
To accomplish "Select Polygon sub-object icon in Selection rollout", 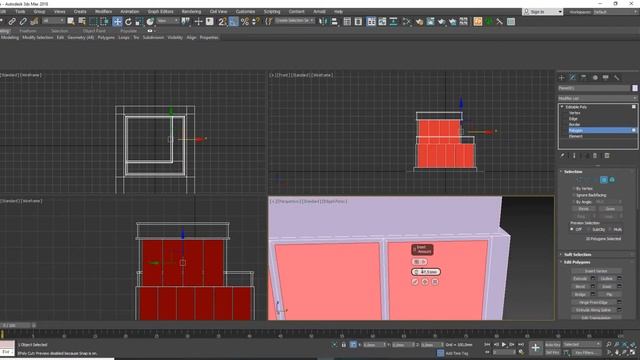I will [x=604, y=180].
